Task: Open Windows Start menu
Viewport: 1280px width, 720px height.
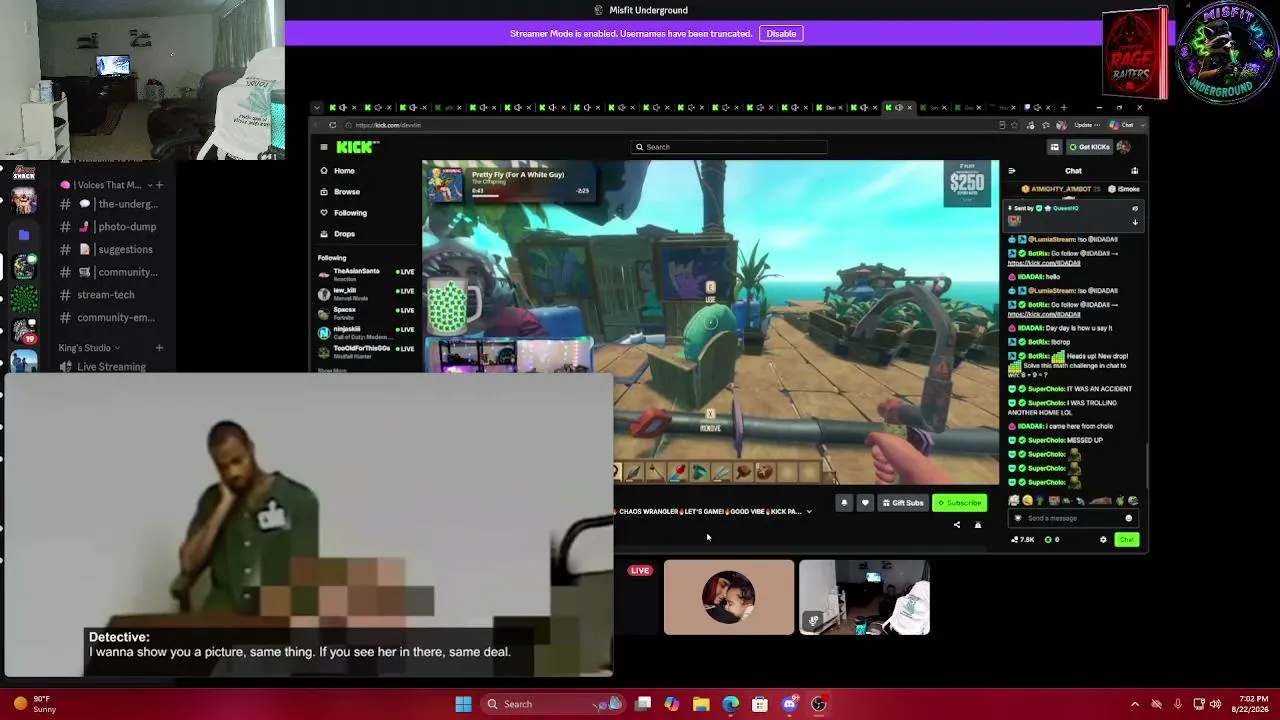Action: [x=463, y=704]
